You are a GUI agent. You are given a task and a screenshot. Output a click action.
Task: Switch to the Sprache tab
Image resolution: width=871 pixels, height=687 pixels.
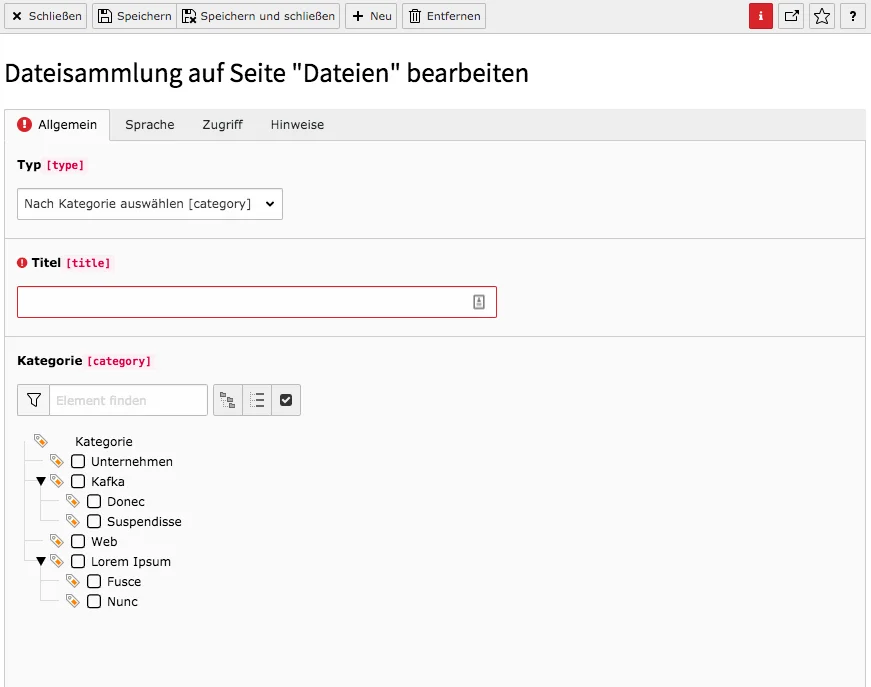coord(150,125)
